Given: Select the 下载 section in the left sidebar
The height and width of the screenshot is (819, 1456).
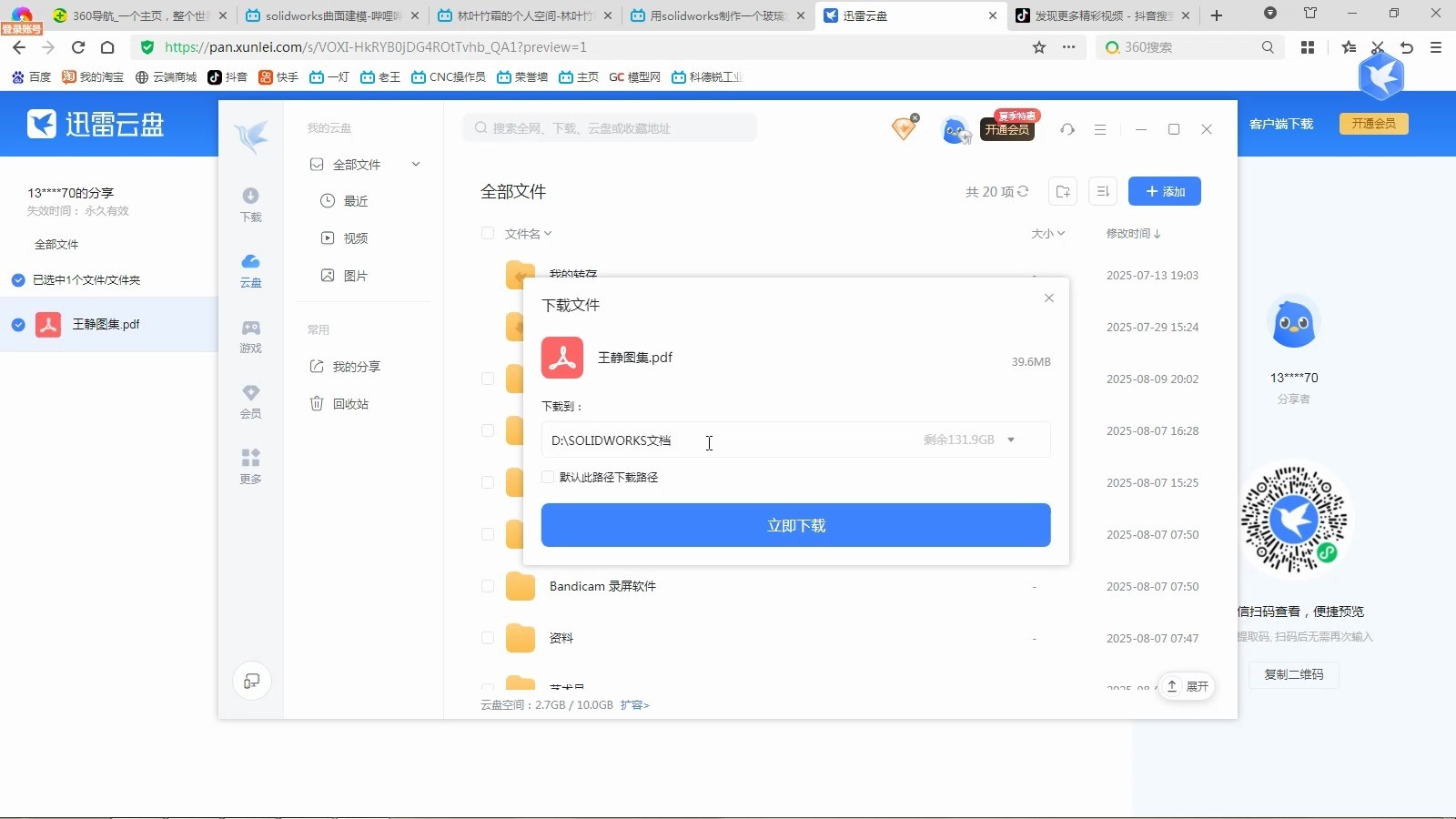Looking at the screenshot, I should (250, 204).
